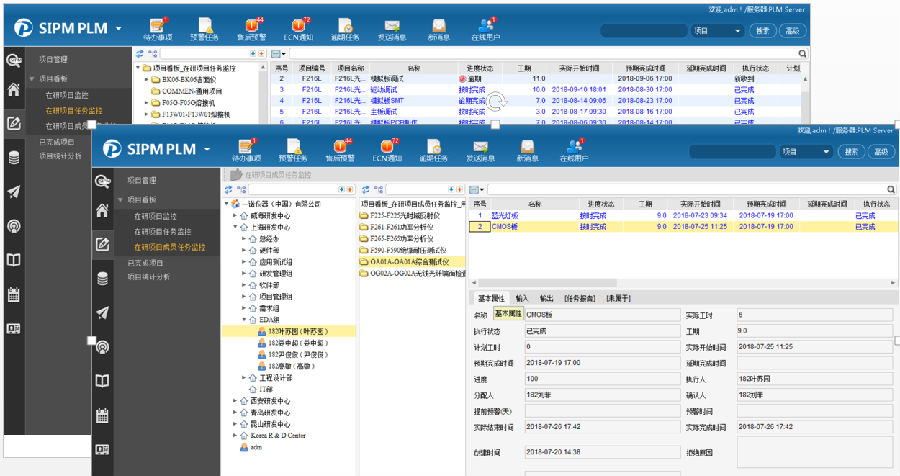This screenshot has width=900, height=476.
Task: Click the open book icon in the front sidebar
Action: point(102,381)
